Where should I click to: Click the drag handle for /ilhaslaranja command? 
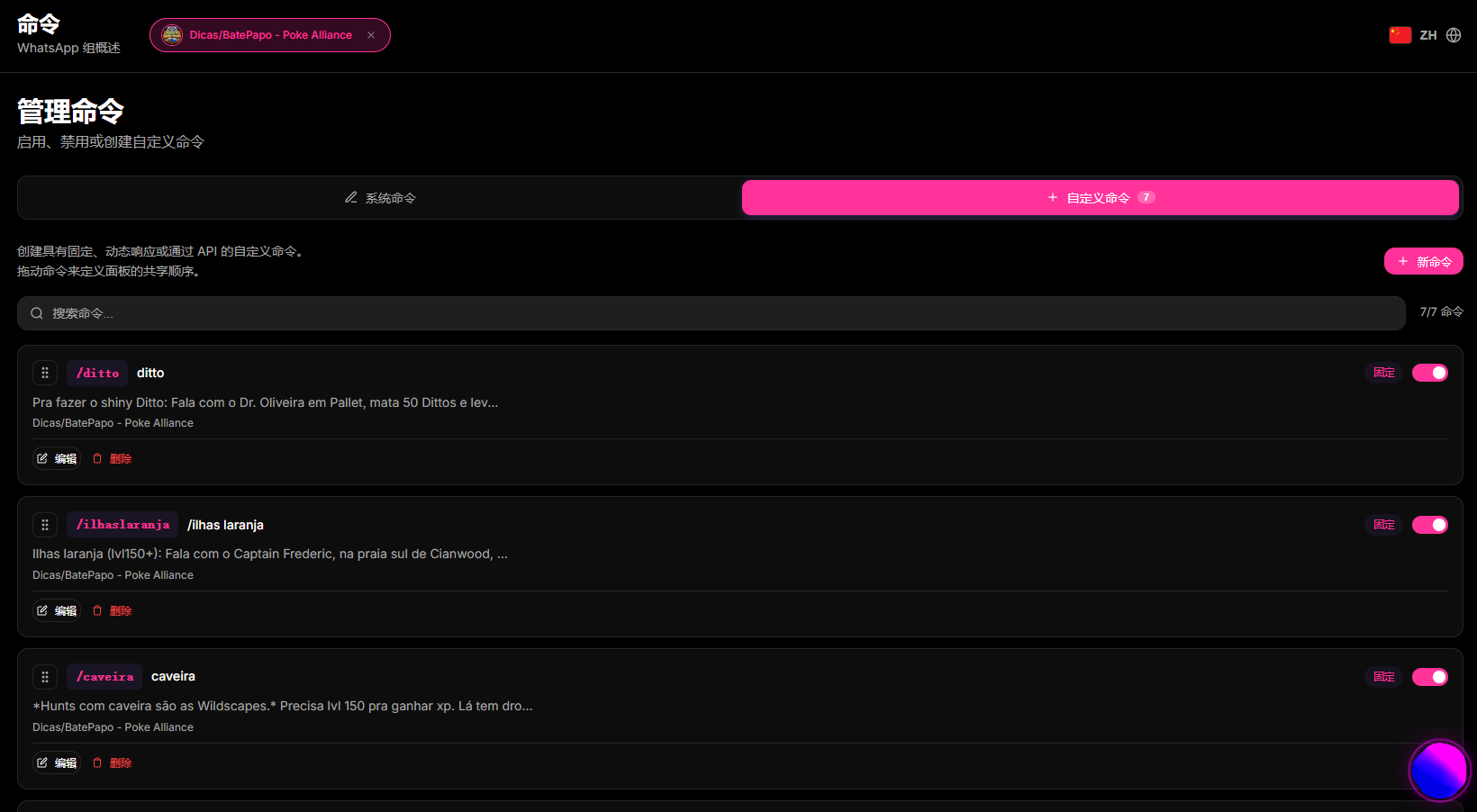pyautogui.click(x=45, y=525)
